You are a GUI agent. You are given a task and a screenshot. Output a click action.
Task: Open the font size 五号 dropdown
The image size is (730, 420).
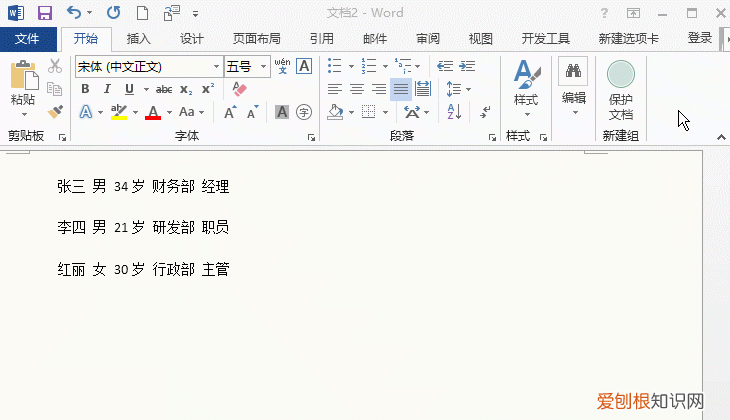pos(264,67)
